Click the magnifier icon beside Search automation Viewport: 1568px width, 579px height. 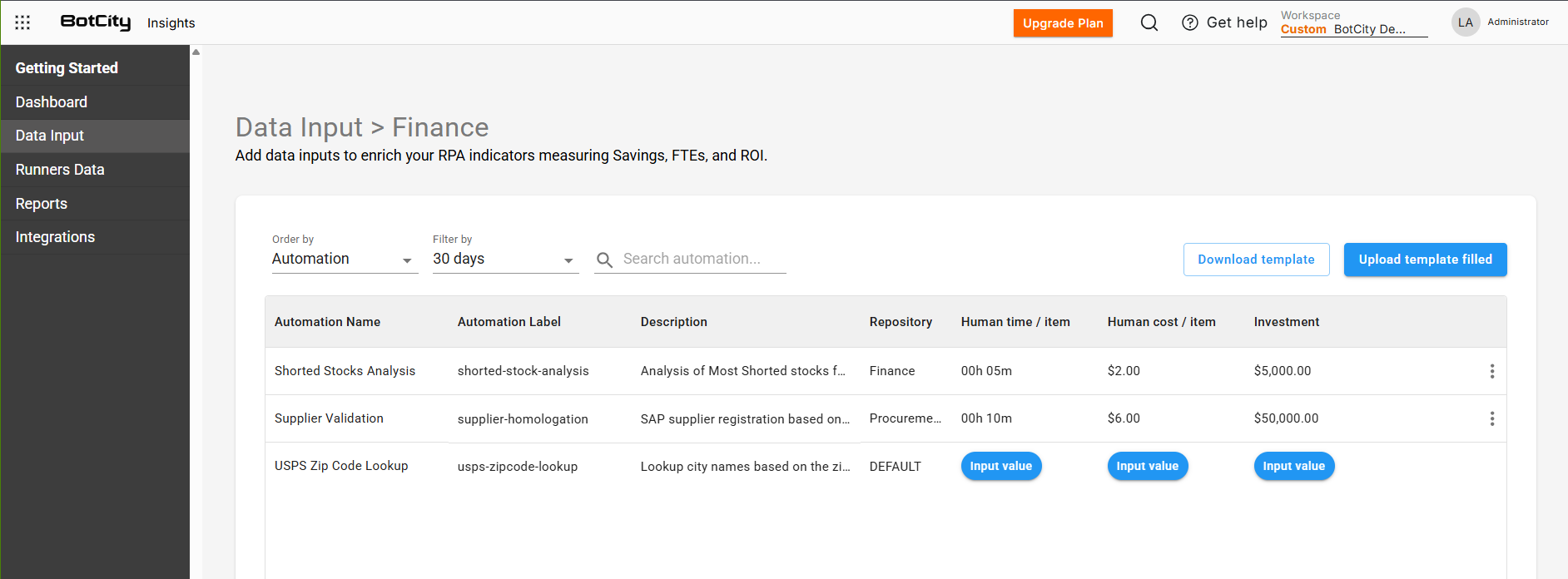pyautogui.click(x=605, y=260)
